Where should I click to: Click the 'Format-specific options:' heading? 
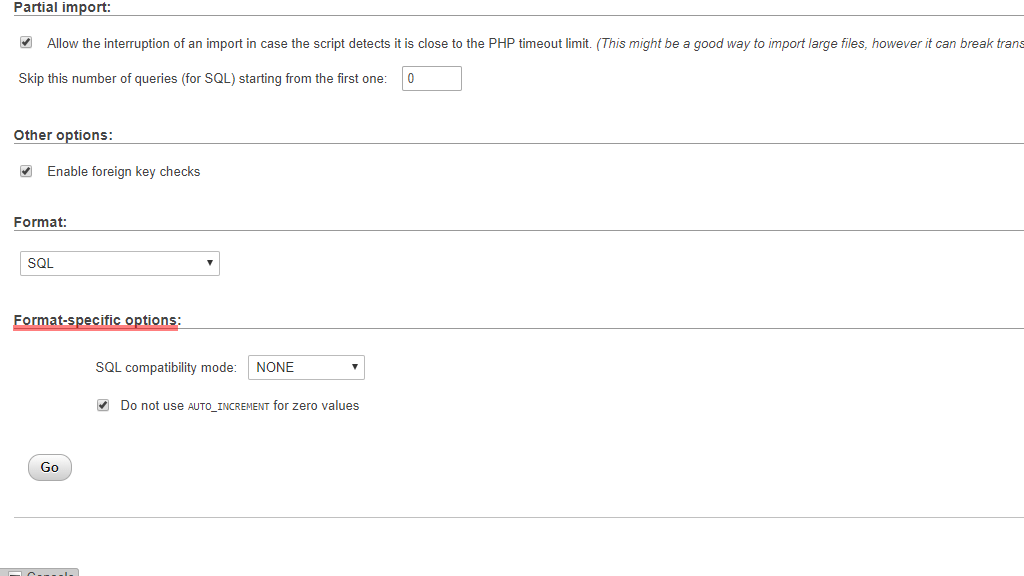tap(97, 320)
